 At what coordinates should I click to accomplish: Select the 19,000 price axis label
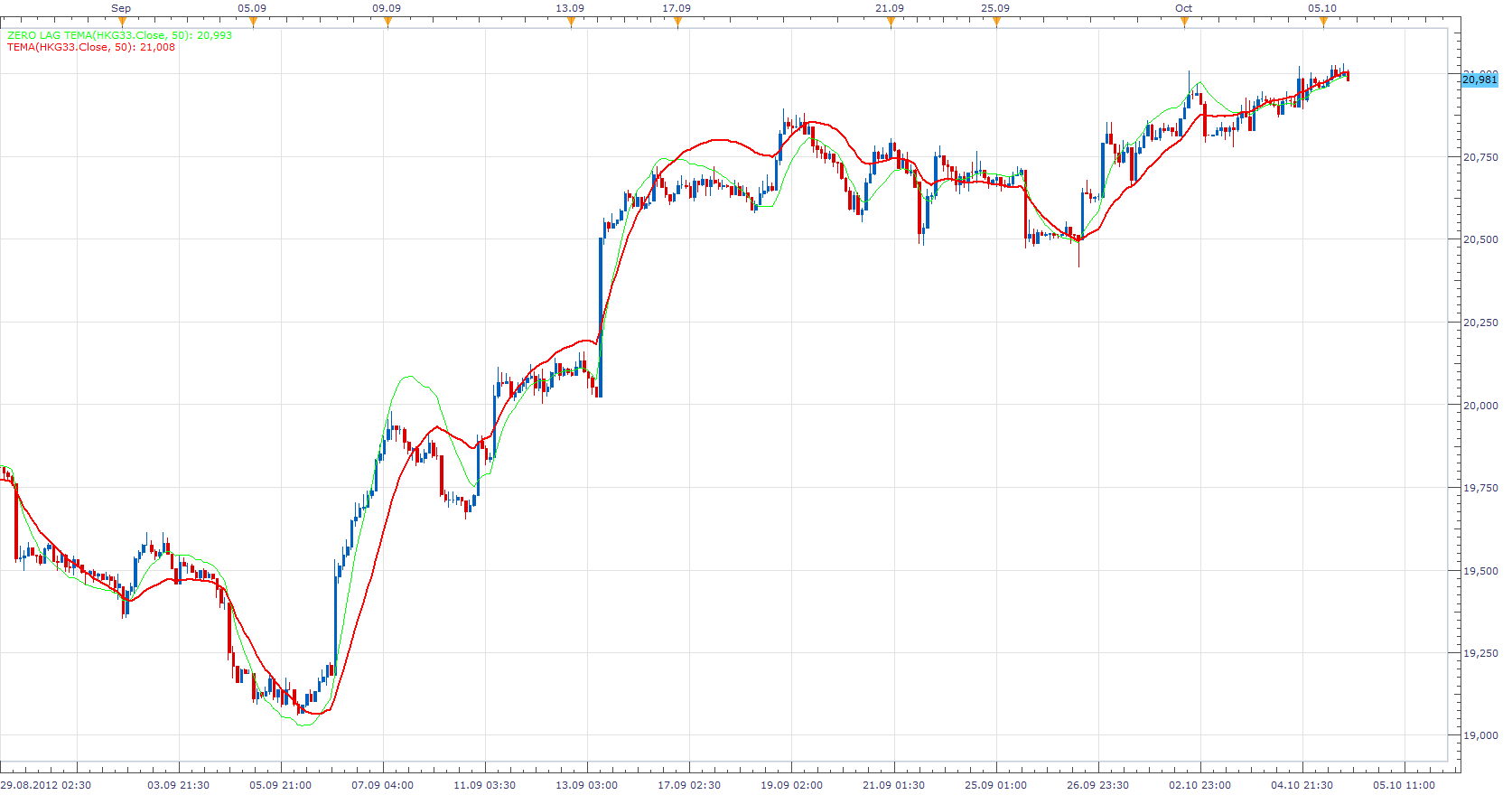click(1480, 735)
